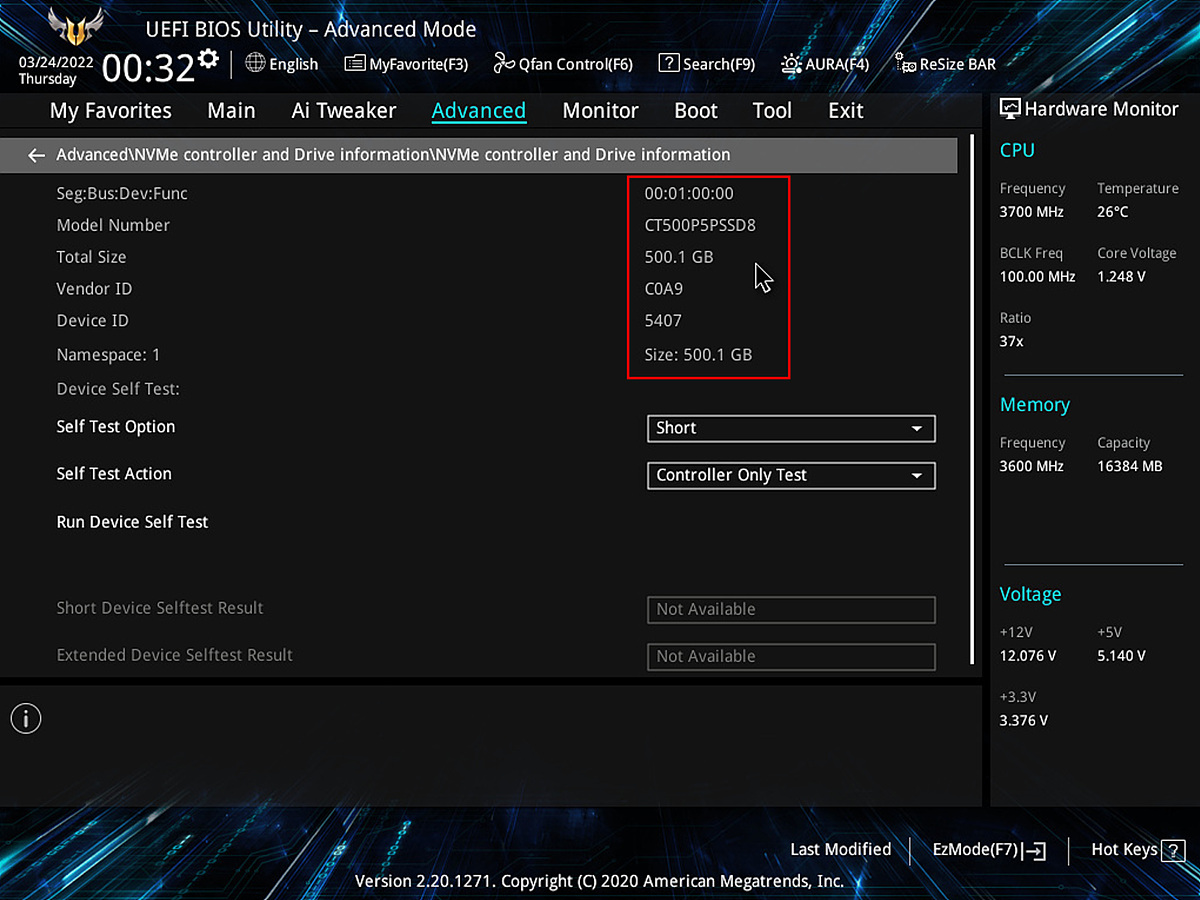Click Short Device Selftest Result field
The image size is (1200, 900).
tap(791, 609)
